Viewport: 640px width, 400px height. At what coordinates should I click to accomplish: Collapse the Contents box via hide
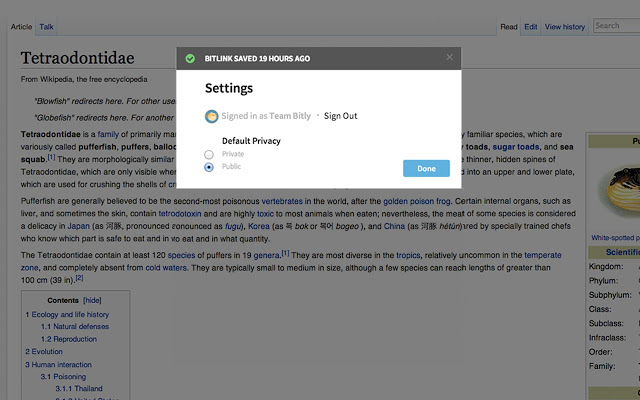click(92, 300)
